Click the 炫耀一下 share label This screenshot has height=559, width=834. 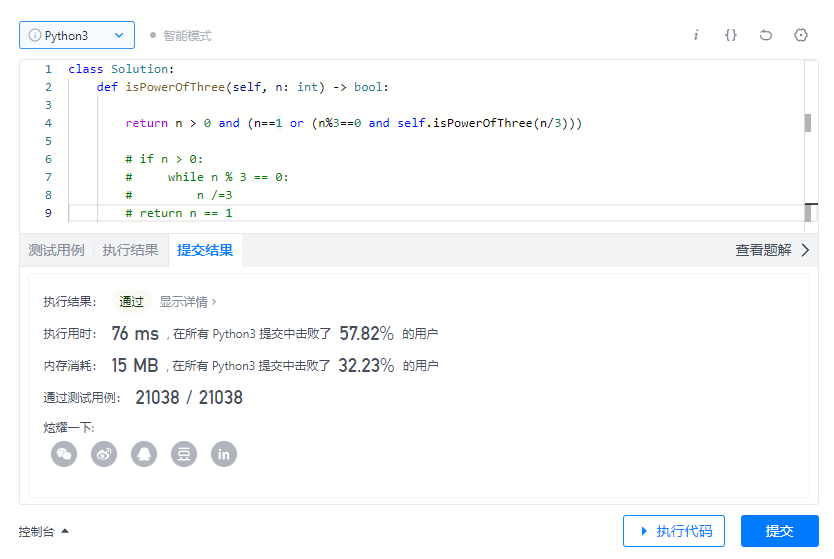pyautogui.click(x=69, y=427)
